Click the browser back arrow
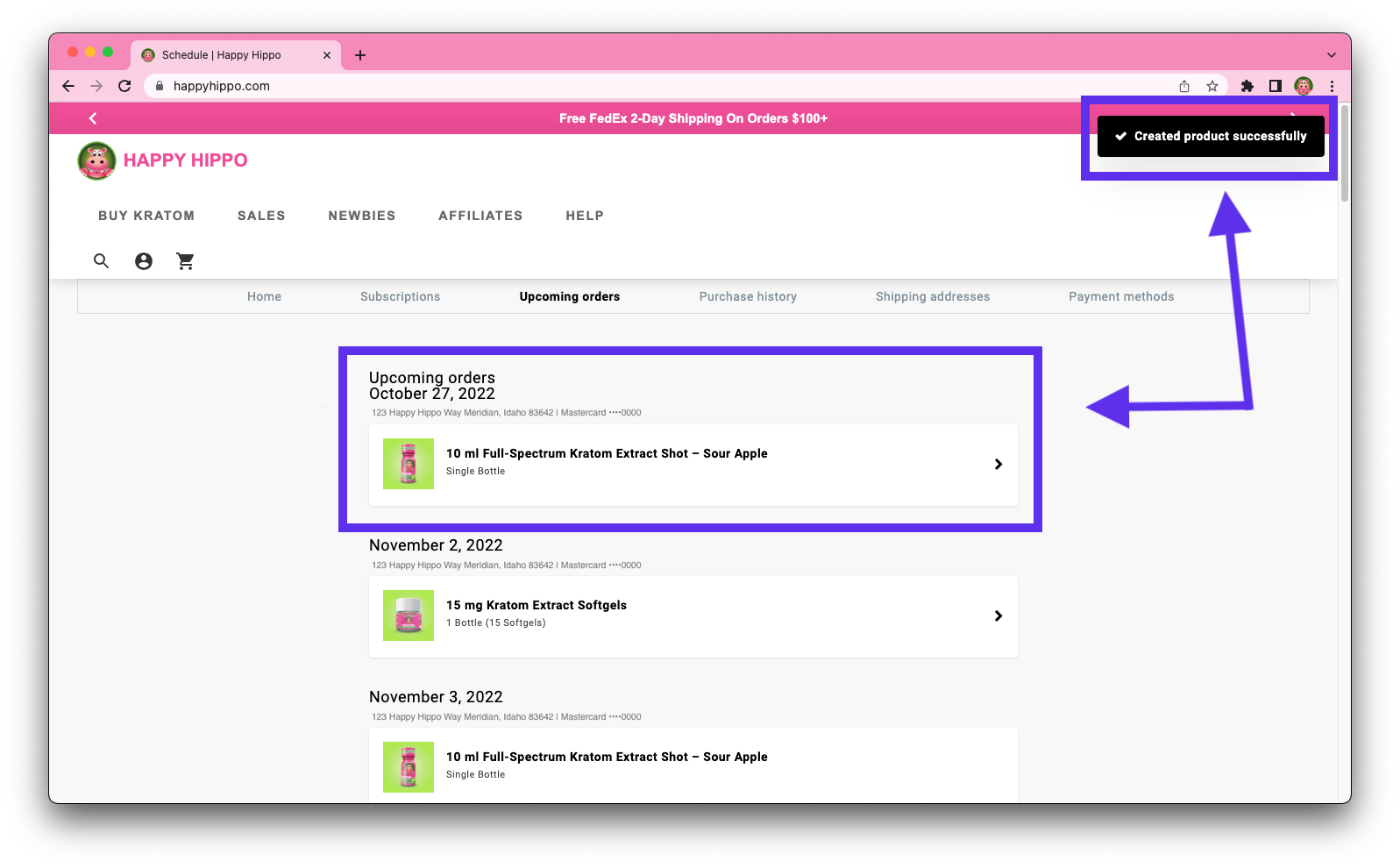The height and width of the screenshot is (868, 1400). pos(68,86)
